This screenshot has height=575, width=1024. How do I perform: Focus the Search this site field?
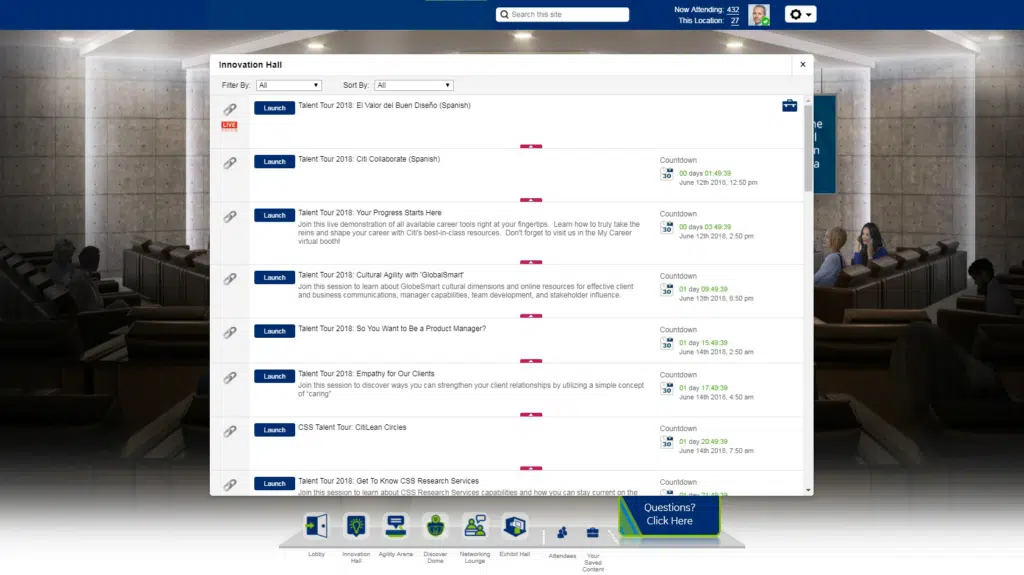(562, 14)
